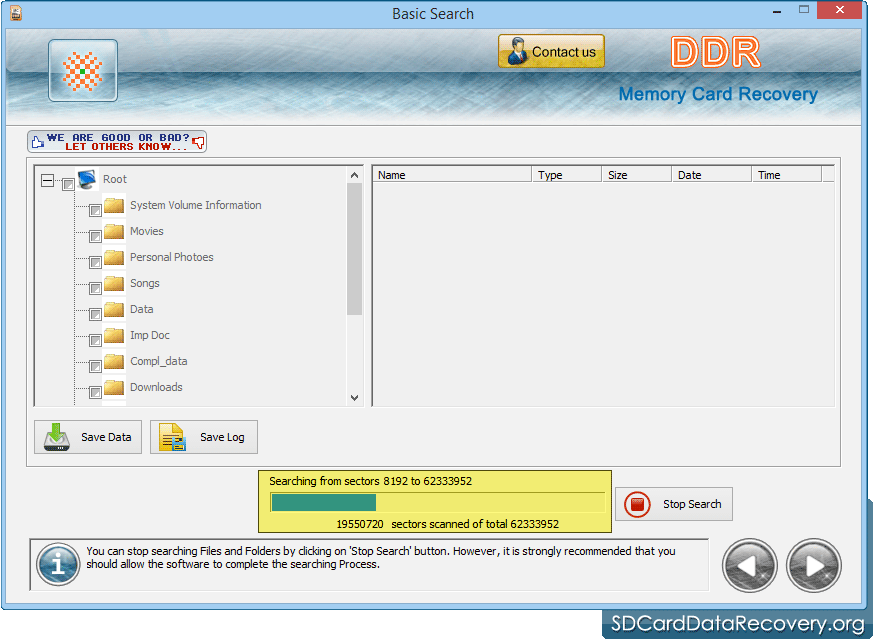The image size is (873, 639).
Task: Sort by the Name column header
Action: (452, 175)
